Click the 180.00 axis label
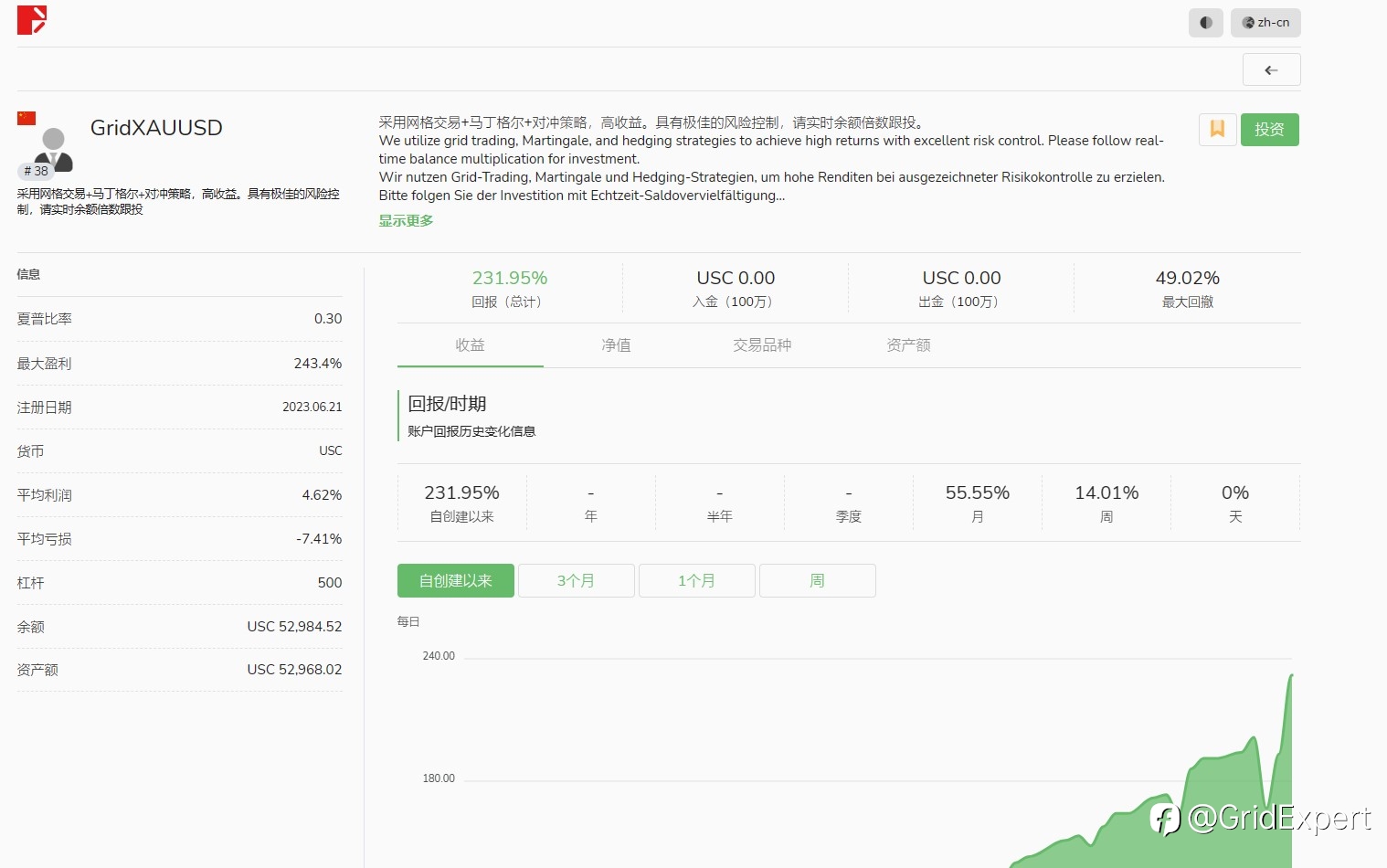Screen dimensions: 1387x868 point(439,778)
